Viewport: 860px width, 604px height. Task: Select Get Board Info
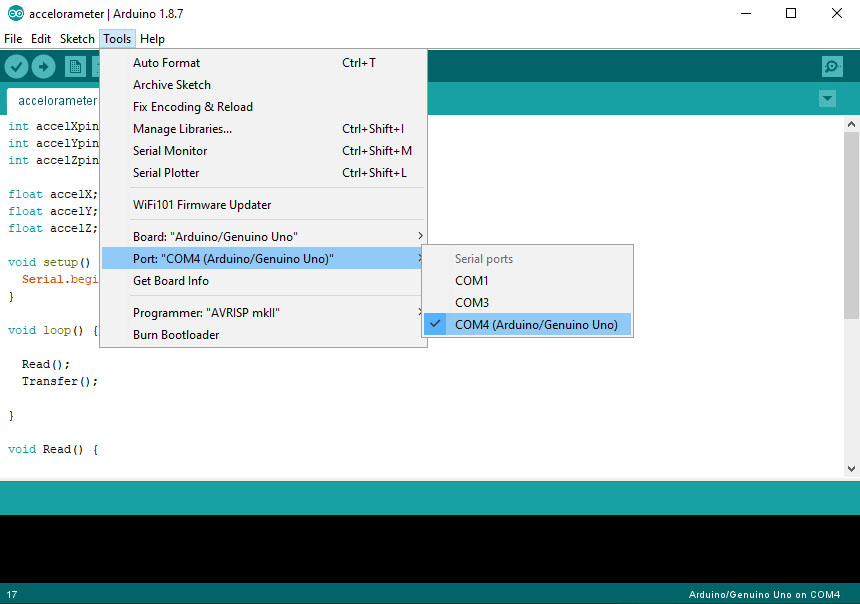[170, 281]
